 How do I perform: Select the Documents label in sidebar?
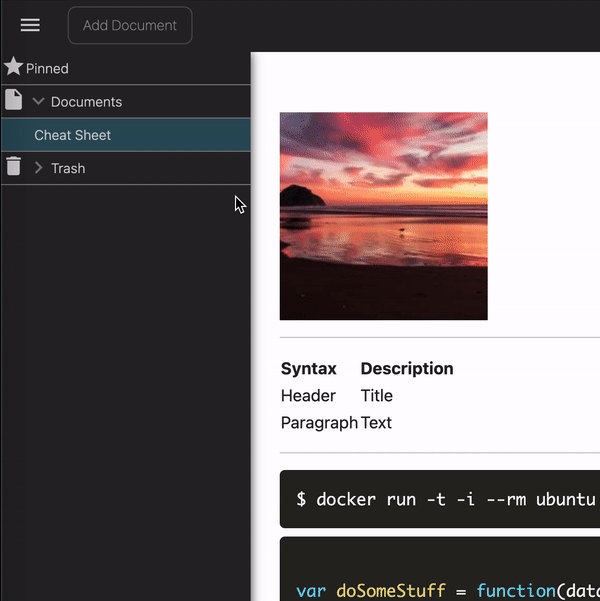(x=86, y=102)
